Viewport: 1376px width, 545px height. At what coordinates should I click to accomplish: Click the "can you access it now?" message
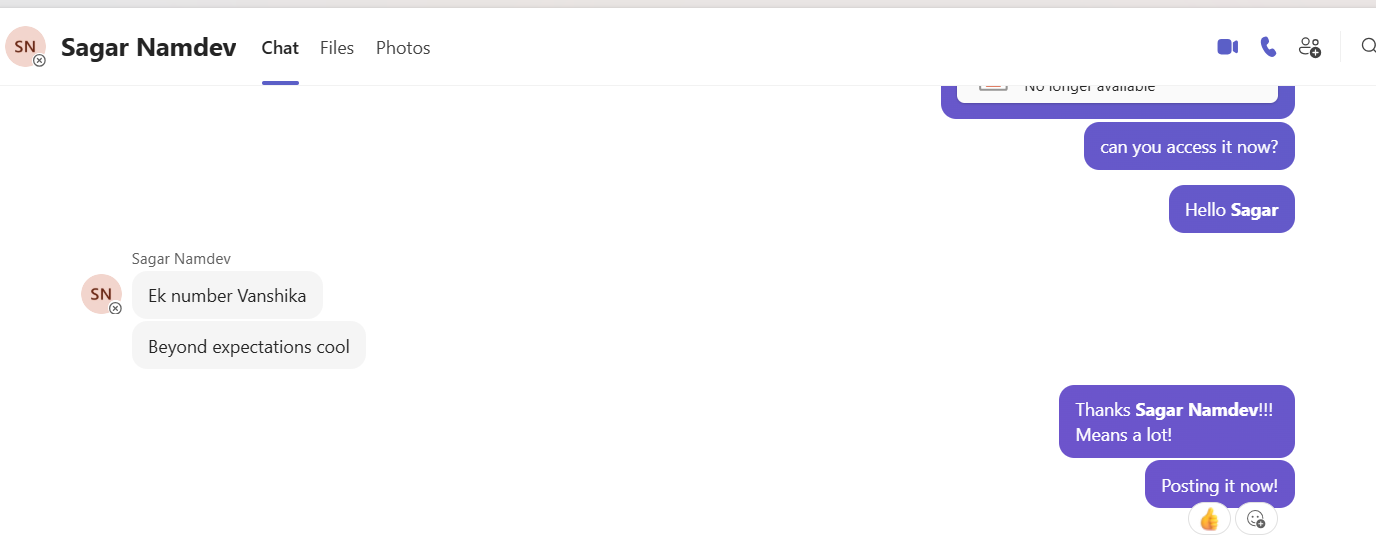[1189, 147]
